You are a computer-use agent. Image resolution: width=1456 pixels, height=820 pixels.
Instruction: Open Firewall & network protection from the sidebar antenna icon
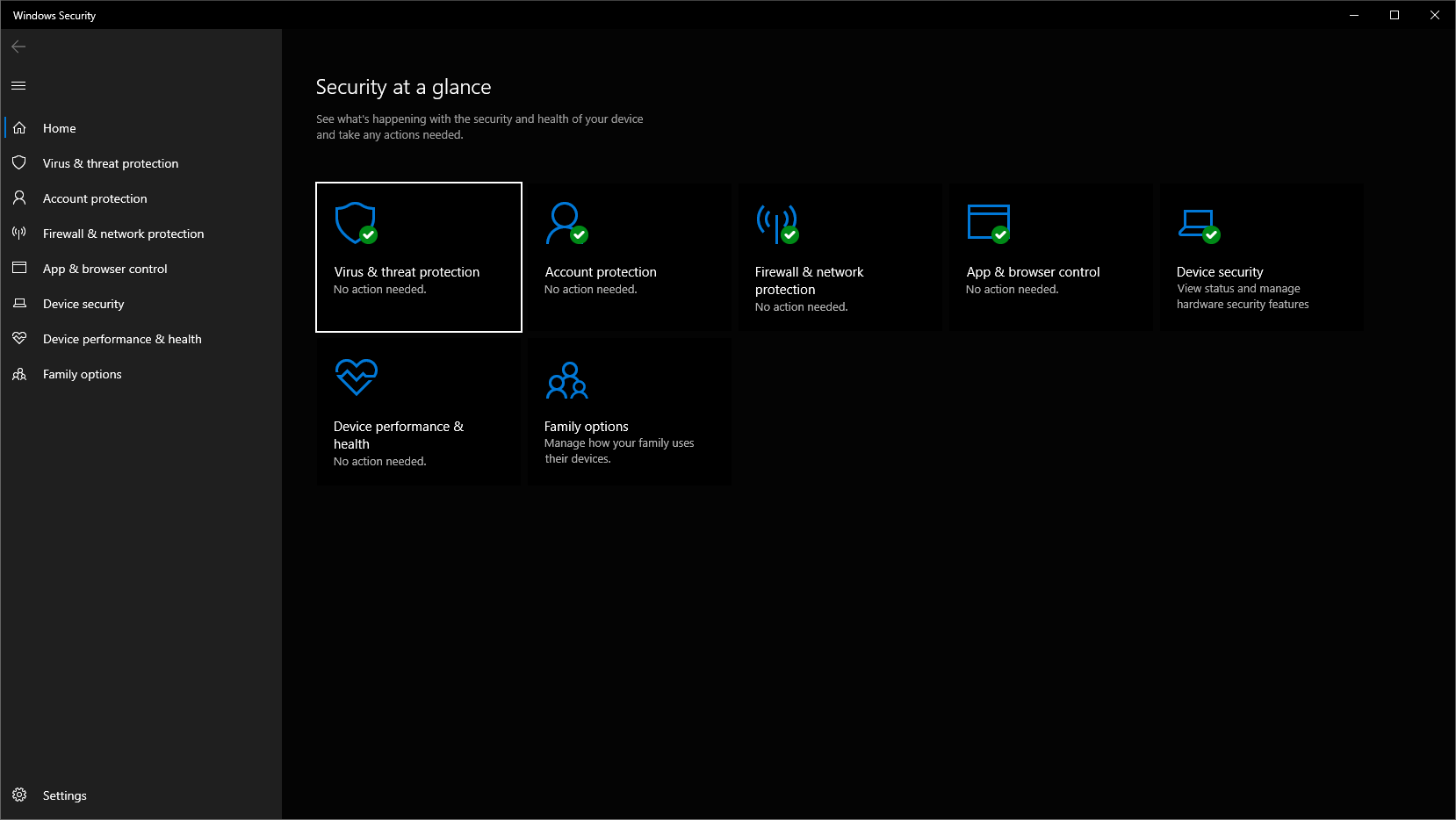[19, 234]
